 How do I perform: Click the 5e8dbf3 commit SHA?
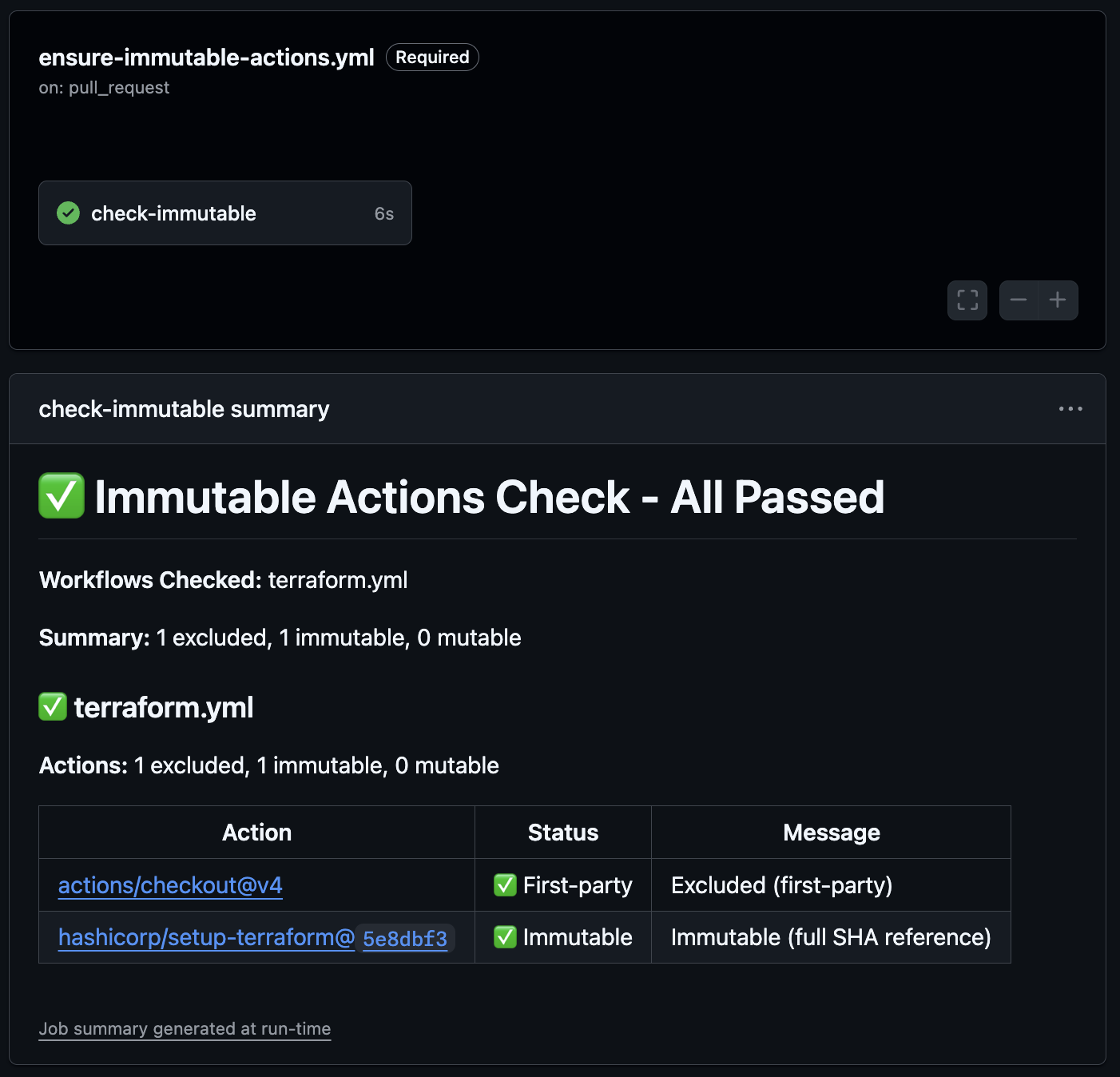pos(405,938)
